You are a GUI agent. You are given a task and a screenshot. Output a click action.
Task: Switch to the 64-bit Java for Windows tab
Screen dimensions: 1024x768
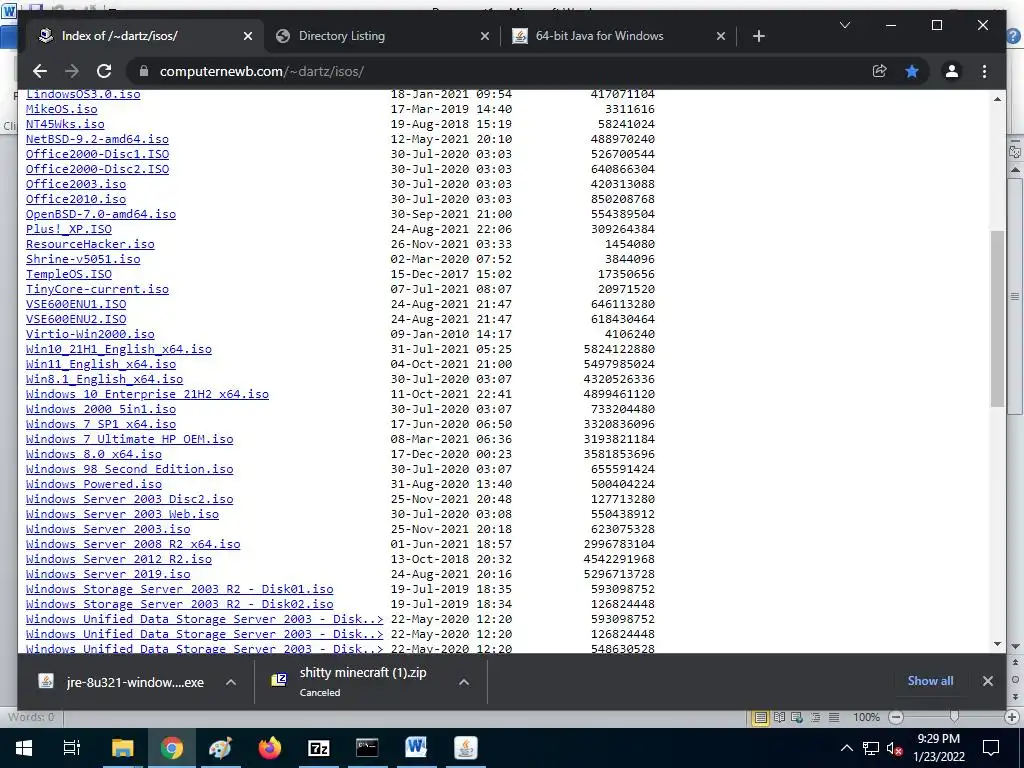coord(618,36)
